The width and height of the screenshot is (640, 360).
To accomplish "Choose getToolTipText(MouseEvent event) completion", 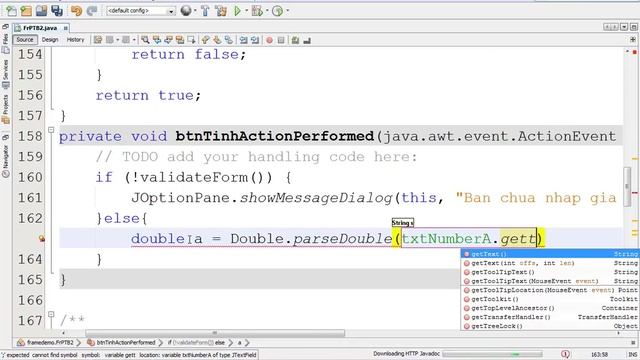I will pos(550,281).
